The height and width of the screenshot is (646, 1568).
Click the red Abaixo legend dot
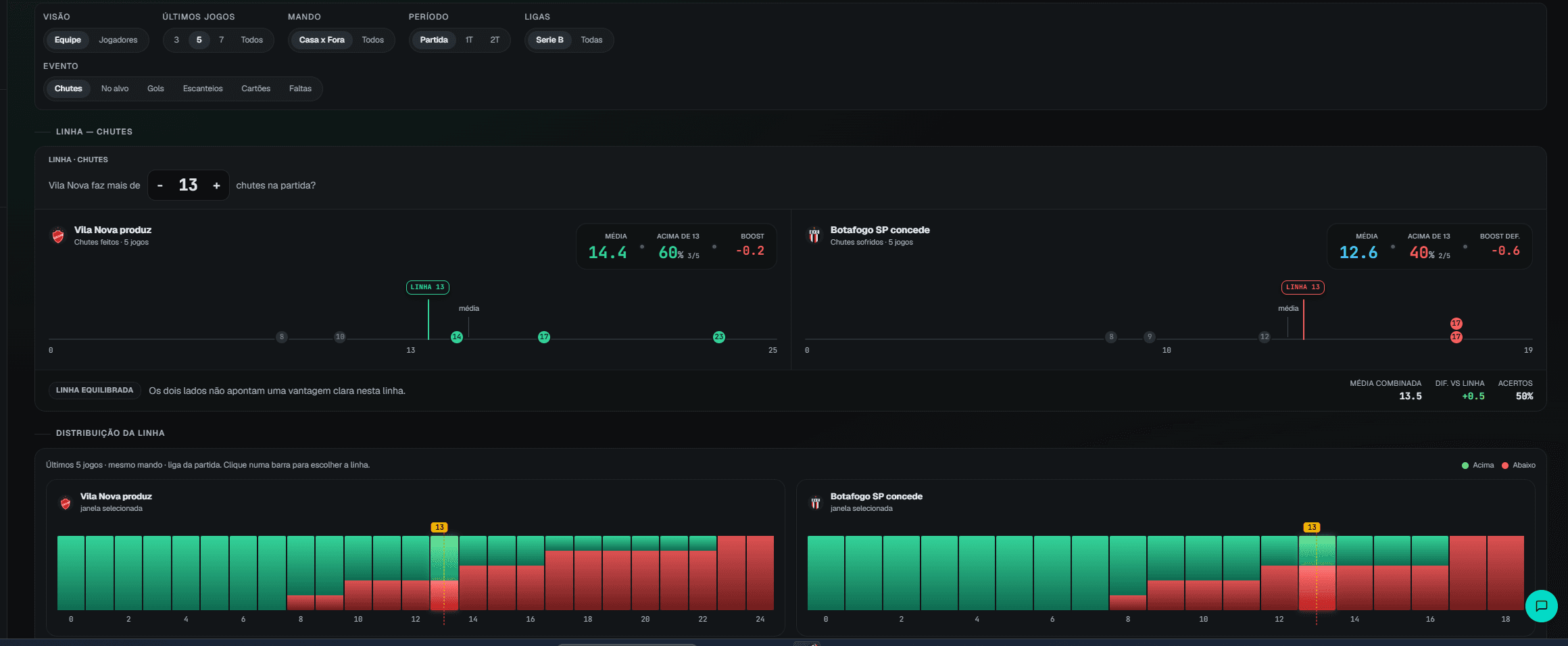point(1505,466)
